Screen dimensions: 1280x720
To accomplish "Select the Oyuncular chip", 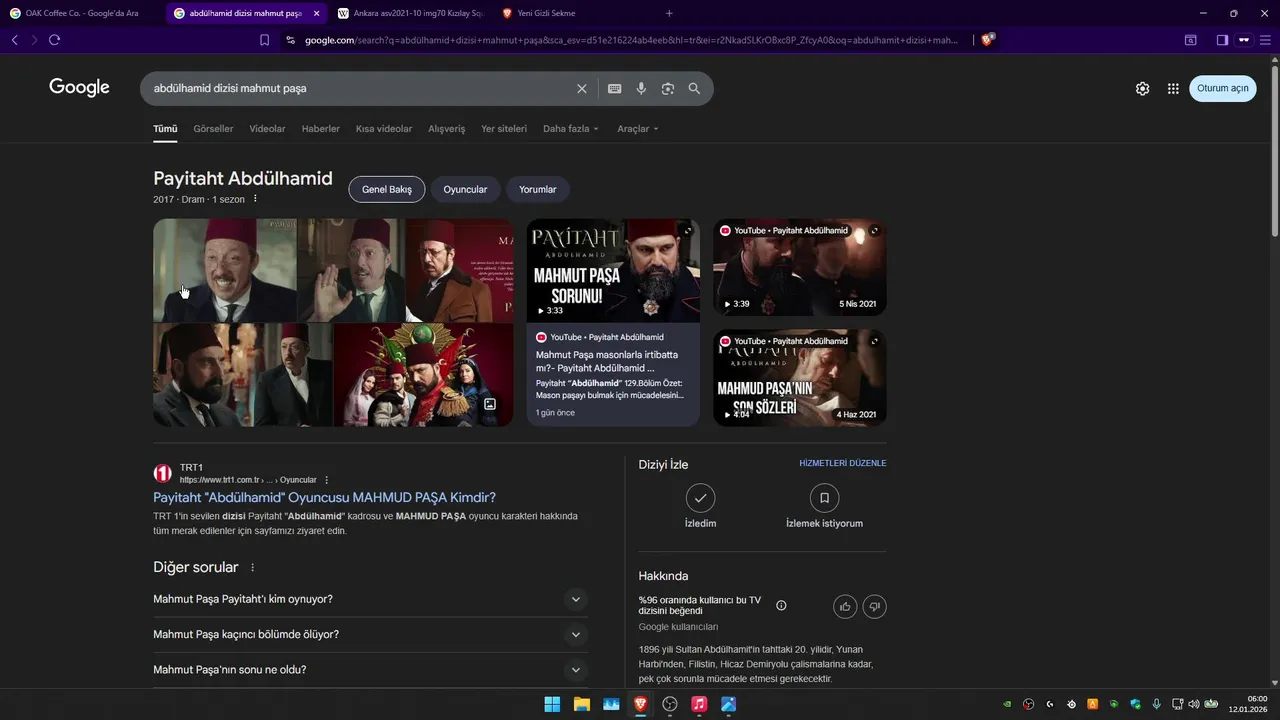I will 465,189.
